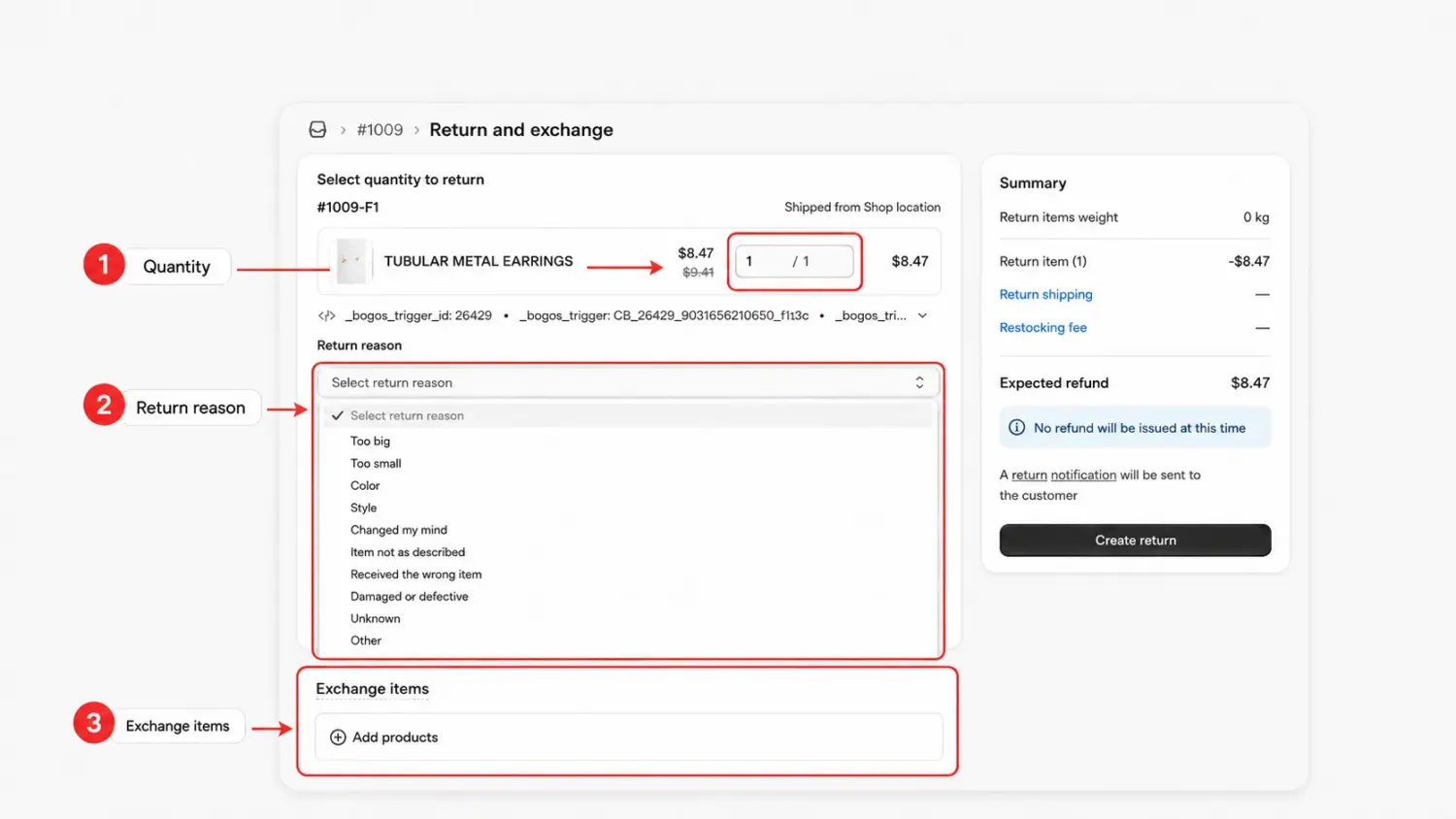Click the '-$8.47' return item amount
This screenshot has width=1456, height=819.
[x=1248, y=261]
